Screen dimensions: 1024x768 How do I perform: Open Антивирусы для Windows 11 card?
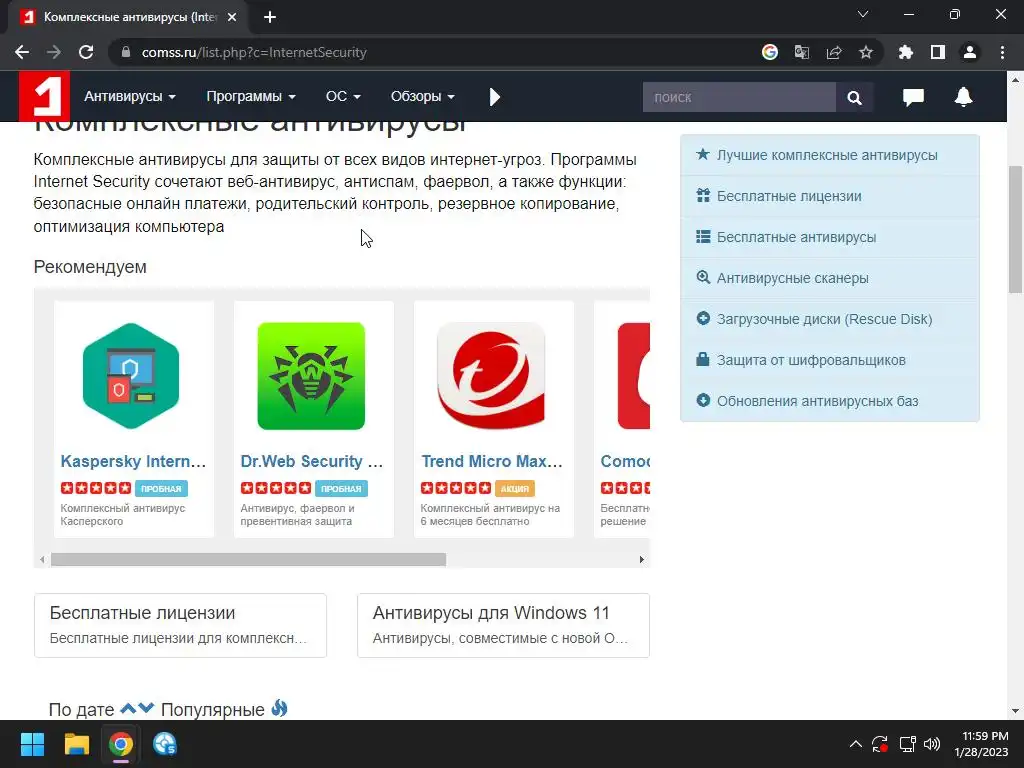pos(504,625)
